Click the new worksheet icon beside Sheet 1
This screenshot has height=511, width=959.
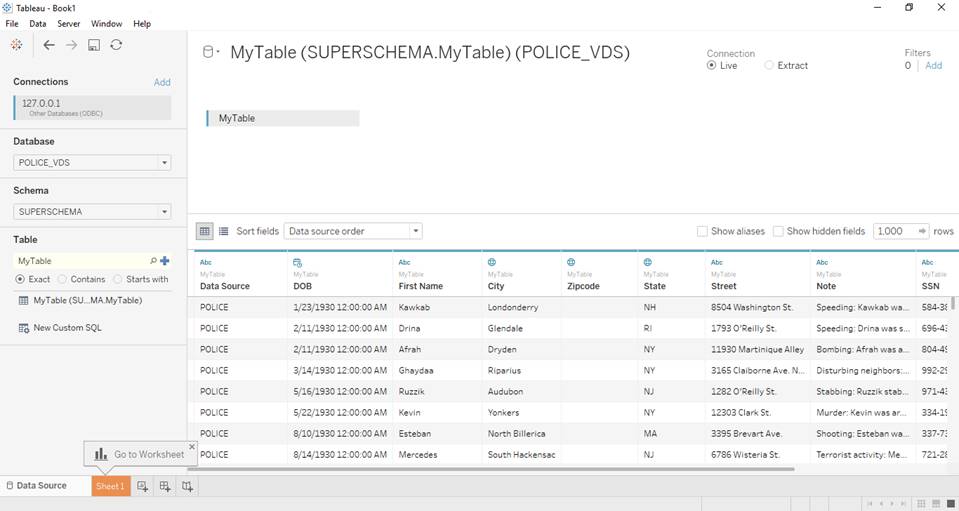(x=143, y=486)
